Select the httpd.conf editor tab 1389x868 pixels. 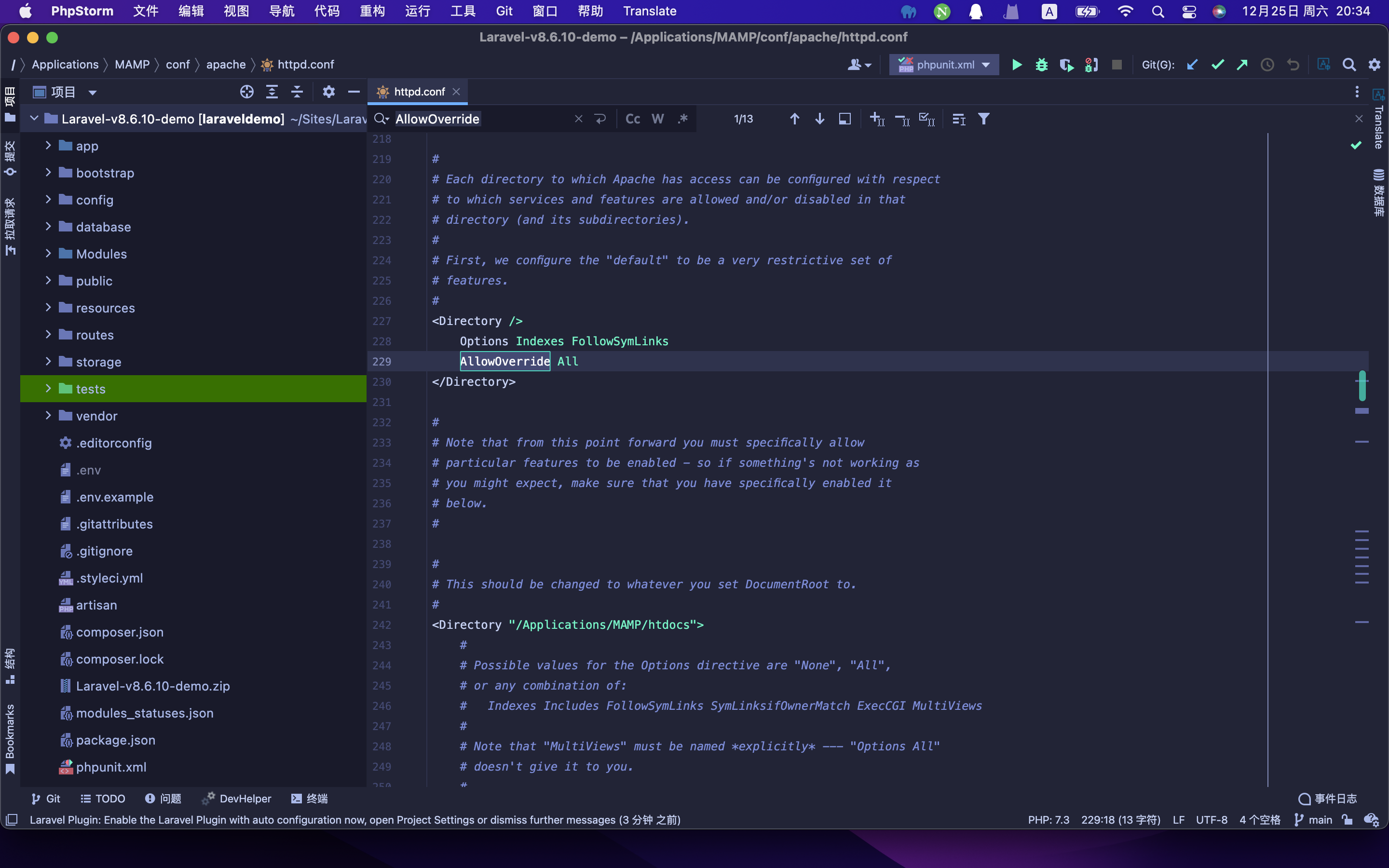(419, 92)
